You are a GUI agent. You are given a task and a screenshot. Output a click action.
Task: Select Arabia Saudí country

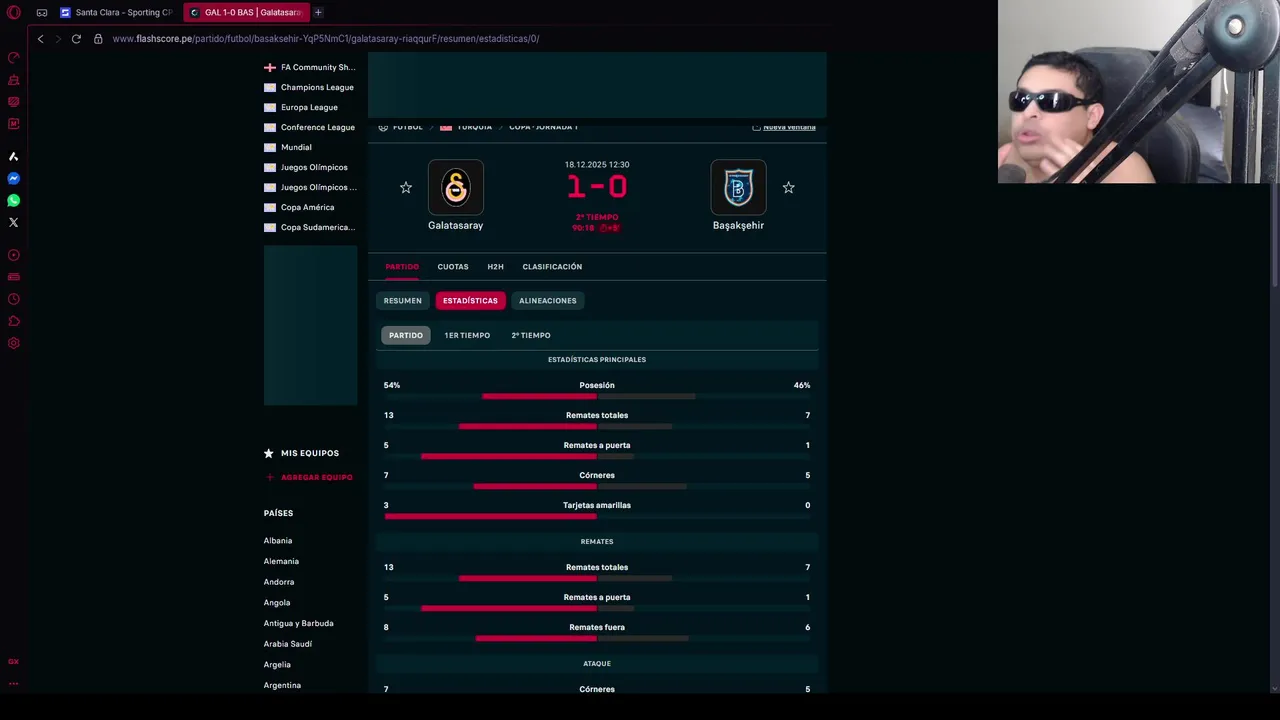pos(288,644)
